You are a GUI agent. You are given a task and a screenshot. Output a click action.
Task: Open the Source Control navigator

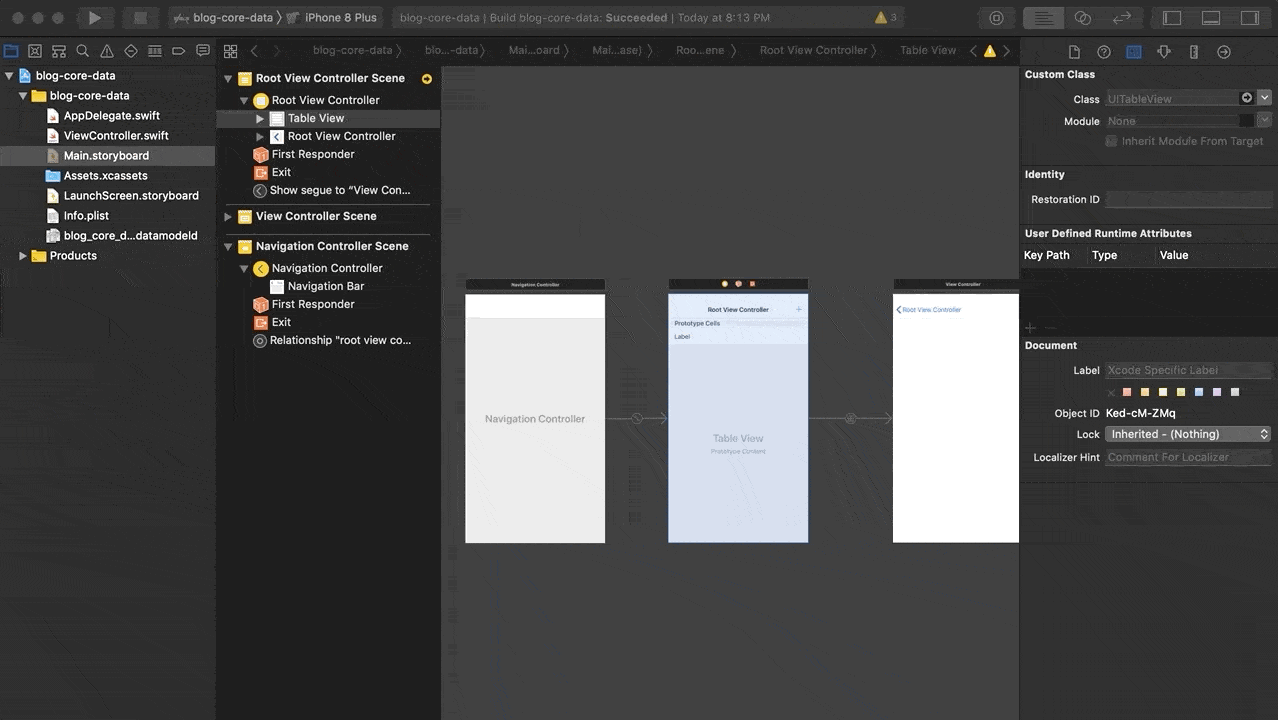pos(35,51)
